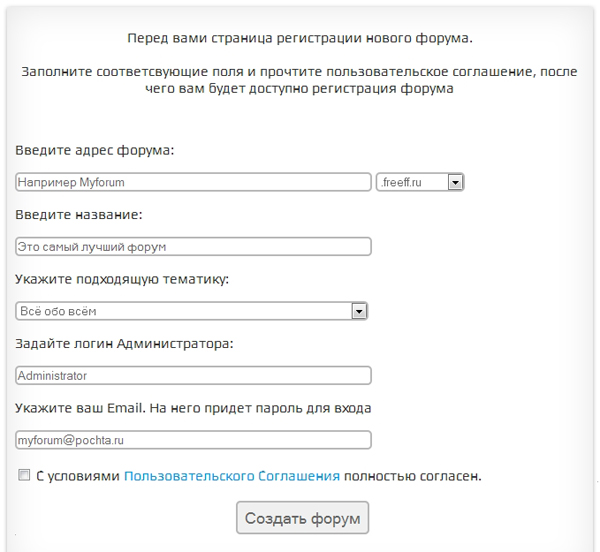
Task: Focus the 'Это самый лучший форум' name field
Action: (193, 246)
